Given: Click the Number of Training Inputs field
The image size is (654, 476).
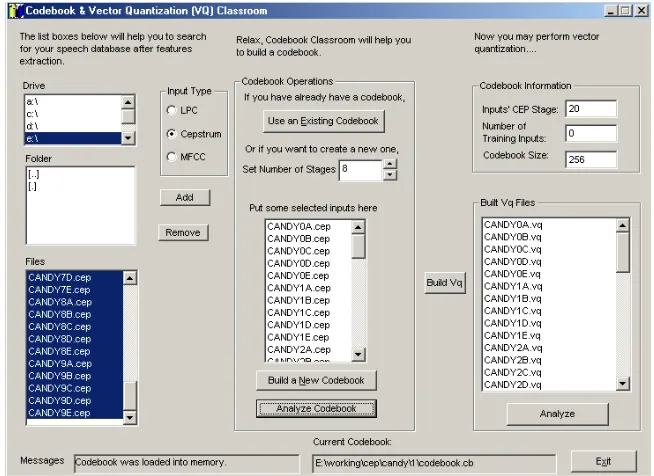Looking at the screenshot, I should 591,133.
